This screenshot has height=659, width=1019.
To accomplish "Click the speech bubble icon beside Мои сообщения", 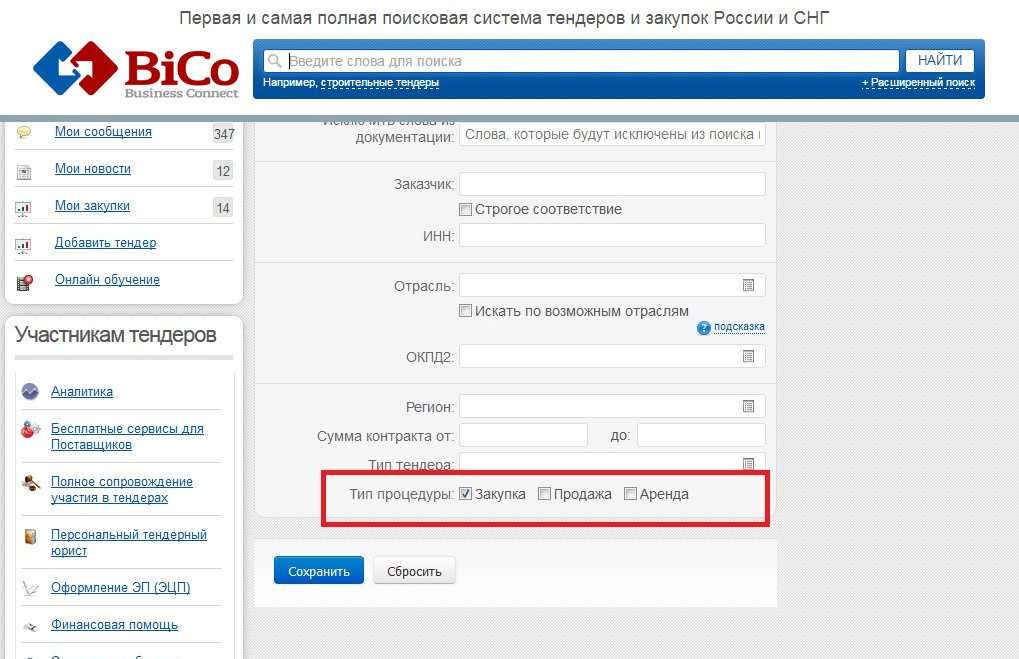I will (x=24, y=132).
